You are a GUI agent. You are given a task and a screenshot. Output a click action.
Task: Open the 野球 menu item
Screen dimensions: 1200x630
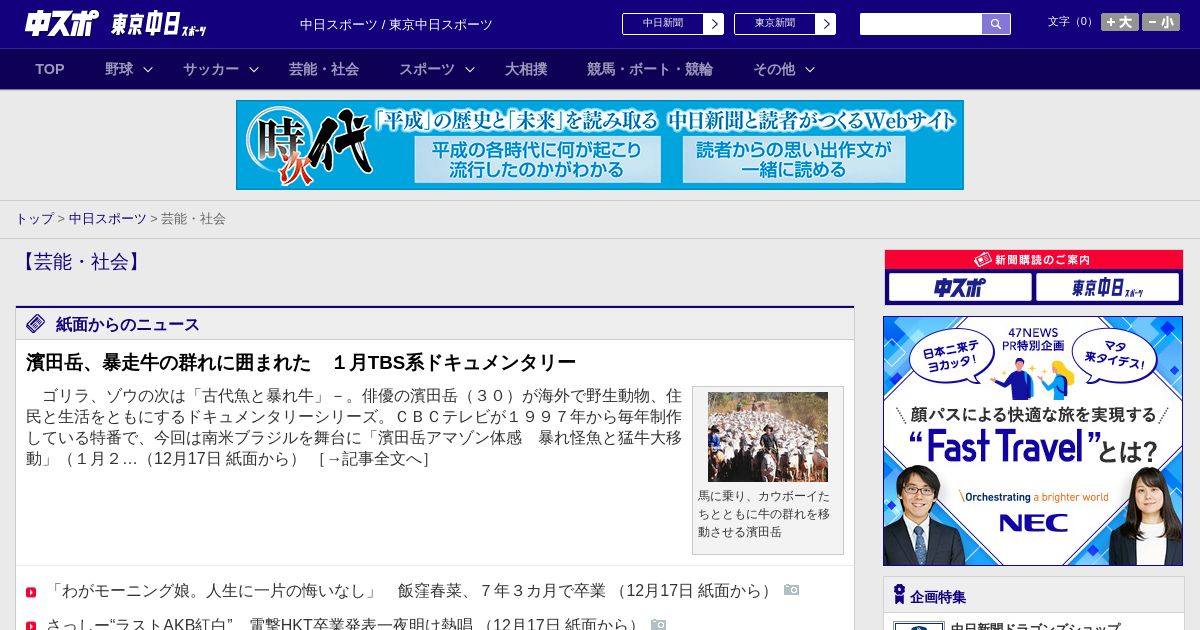pyautogui.click(x=119, y=69)
